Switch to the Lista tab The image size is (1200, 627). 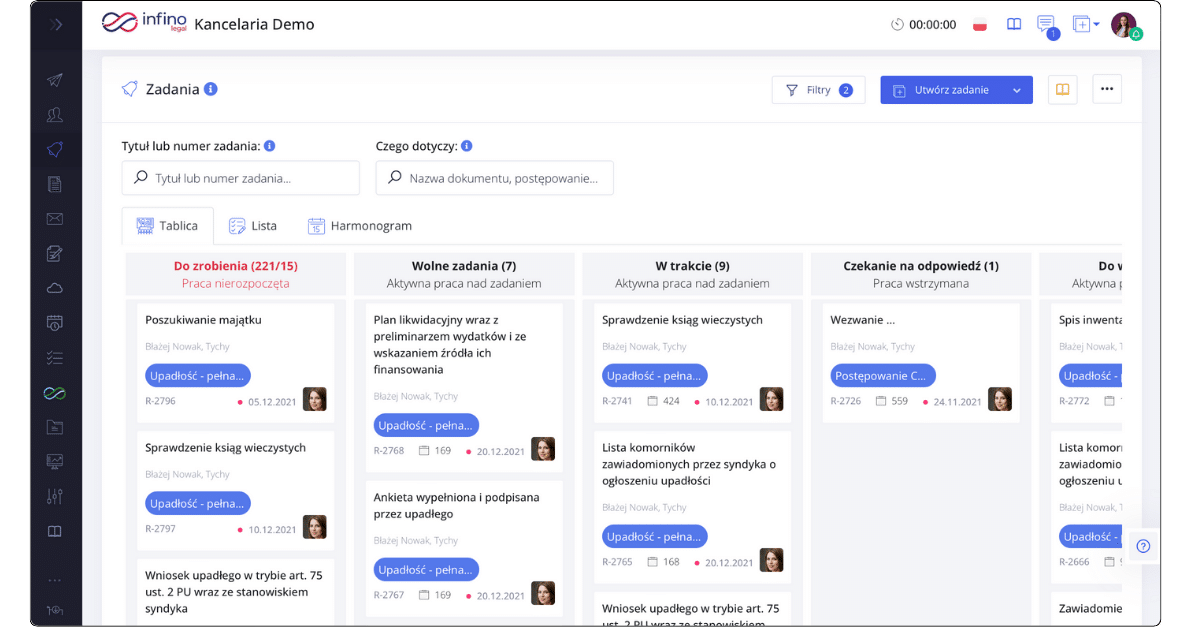pyautogui.click(x=252, y=226)
